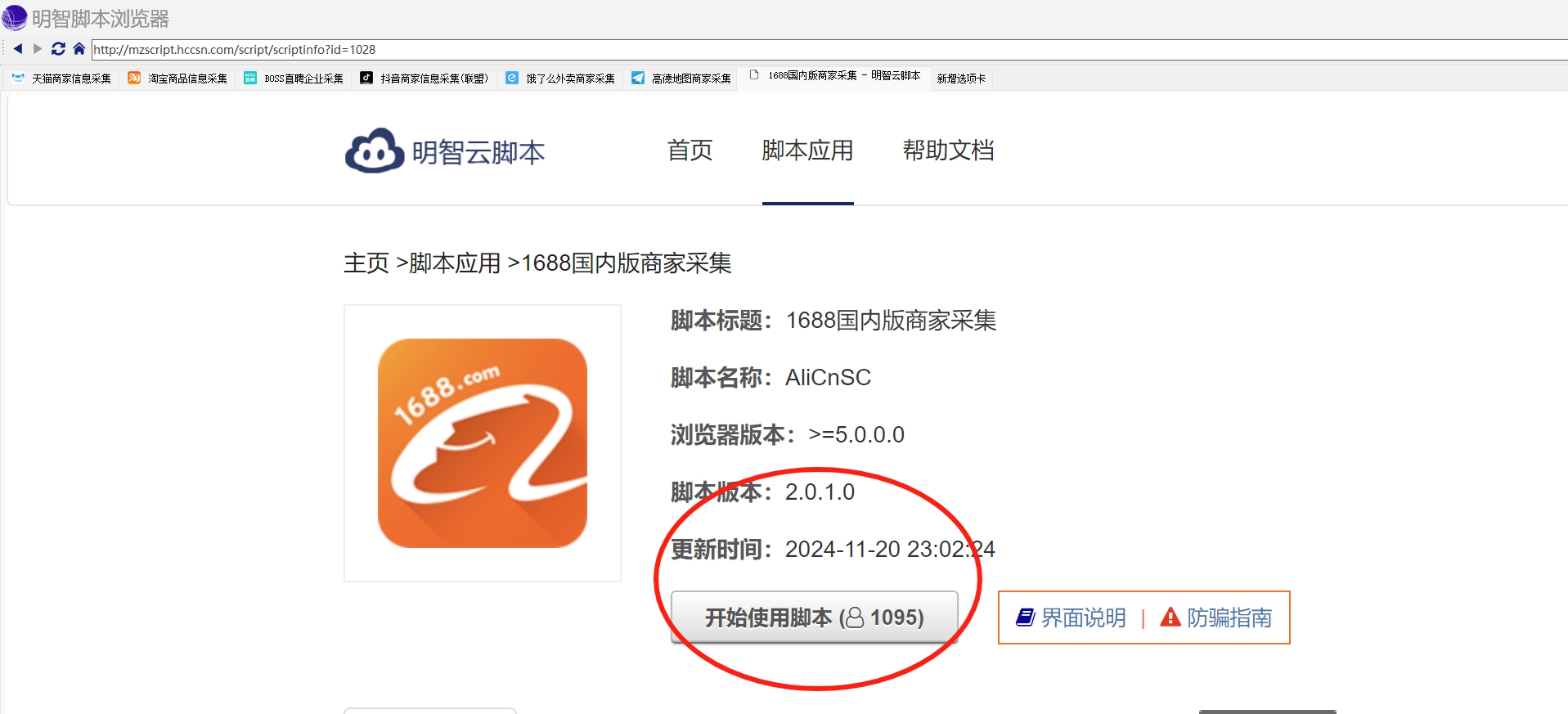Viewport: 1568px width, 714px height.
Task: Open the 新增选项卡 new tab
Action: click(x=961, y=79)
